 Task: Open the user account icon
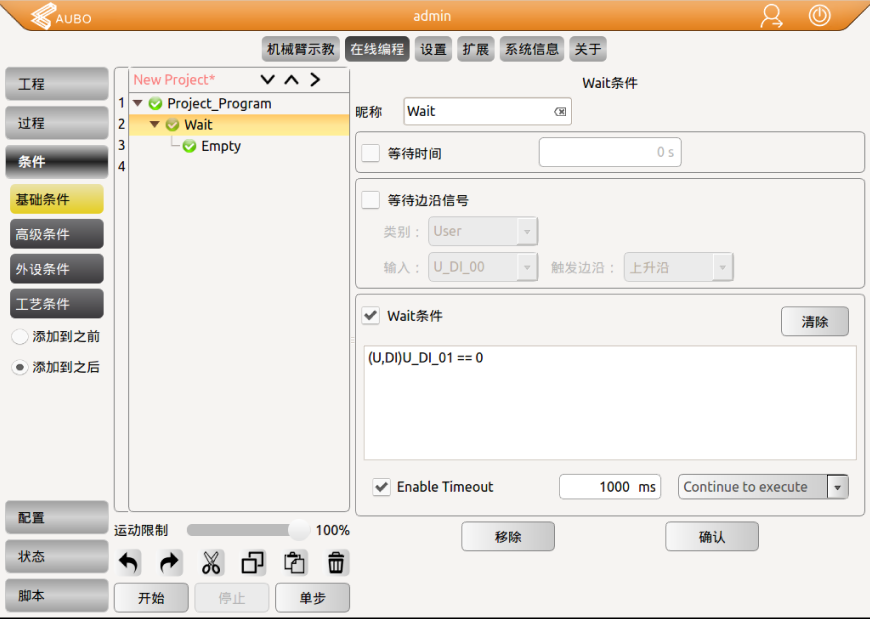pyautogui.click(x=771, y=16)
